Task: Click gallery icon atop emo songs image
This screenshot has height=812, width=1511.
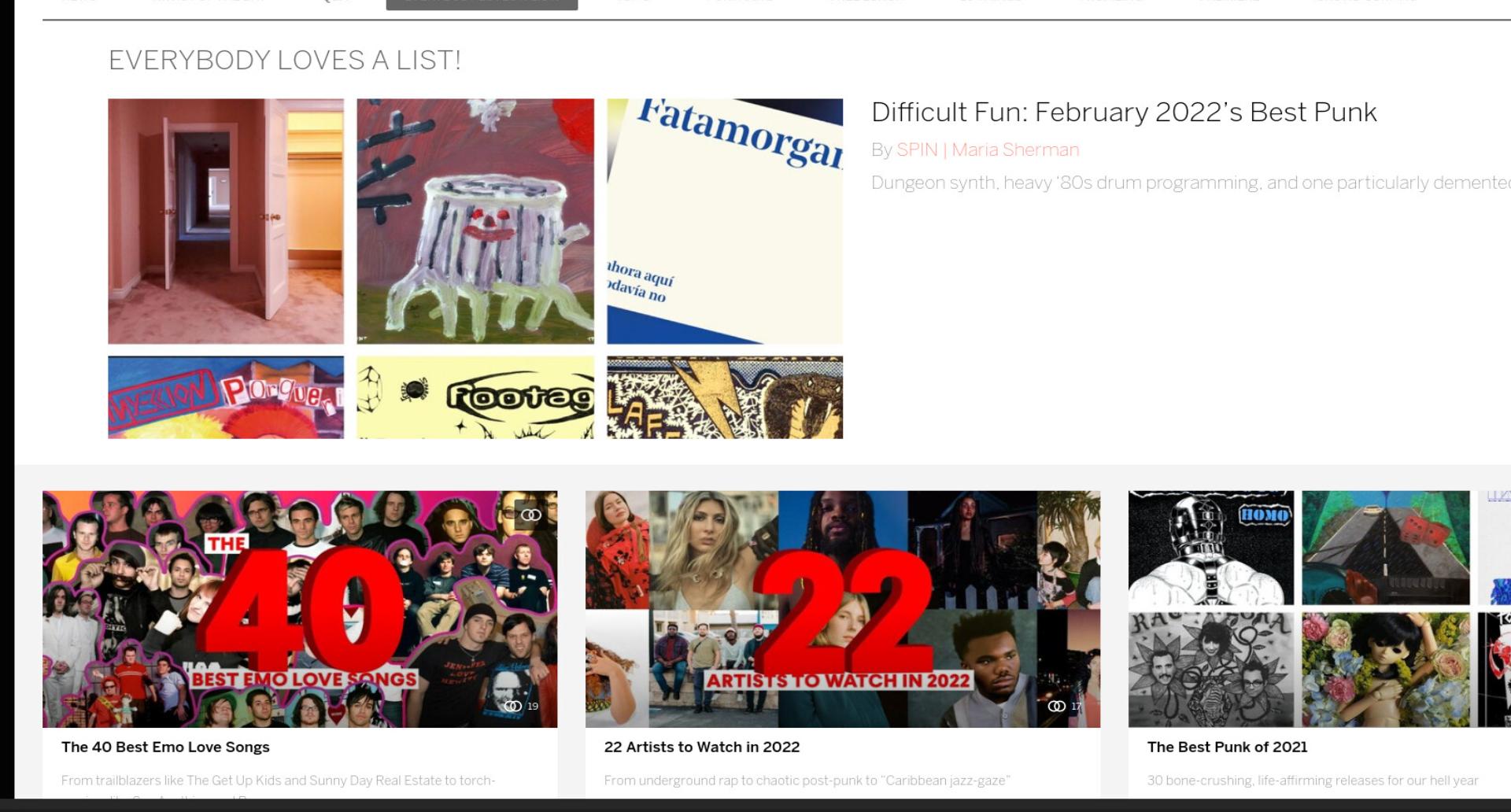Action: point(531,515)
